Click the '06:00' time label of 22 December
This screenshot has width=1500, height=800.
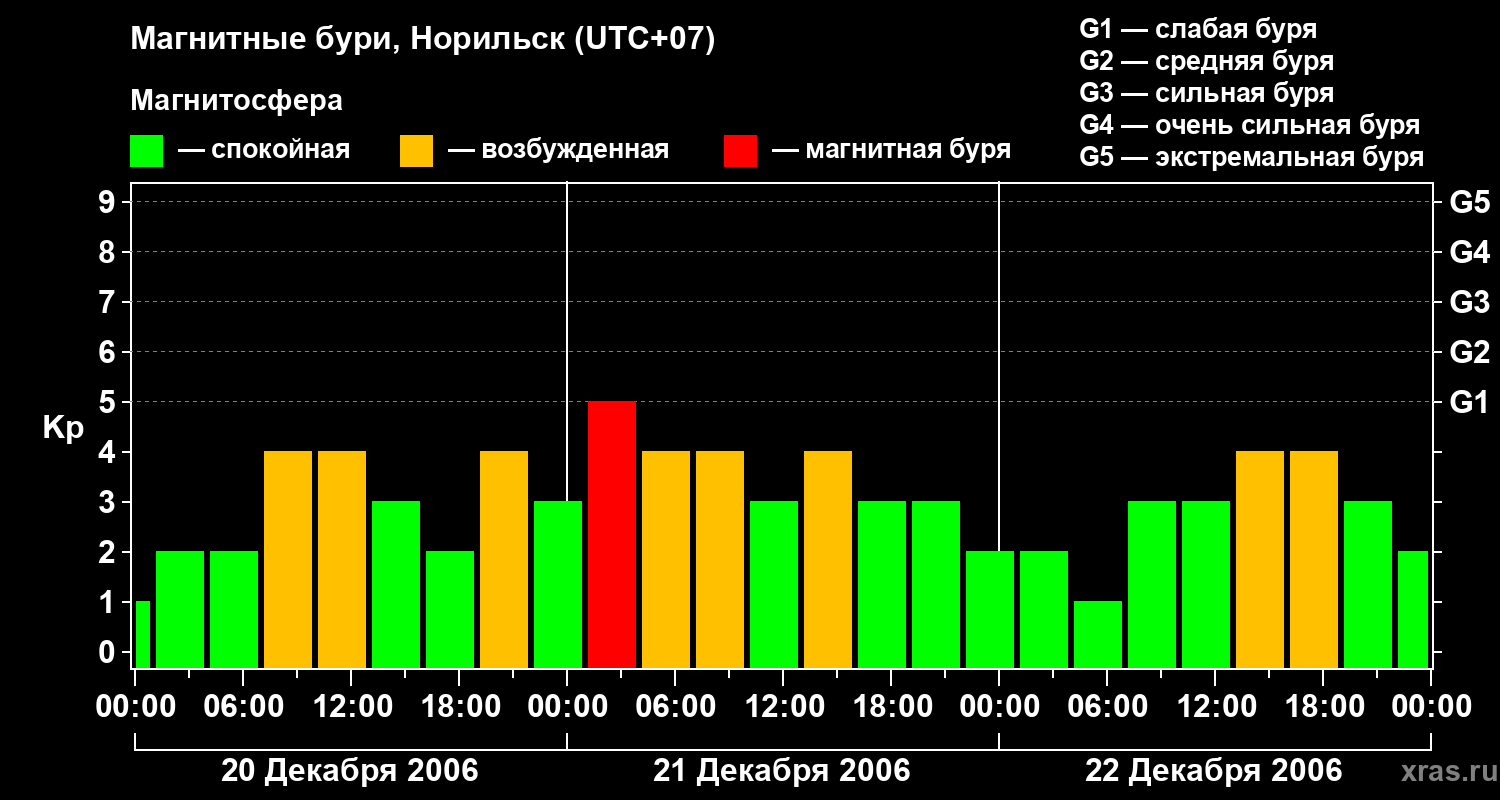[x=1107, y=707]
